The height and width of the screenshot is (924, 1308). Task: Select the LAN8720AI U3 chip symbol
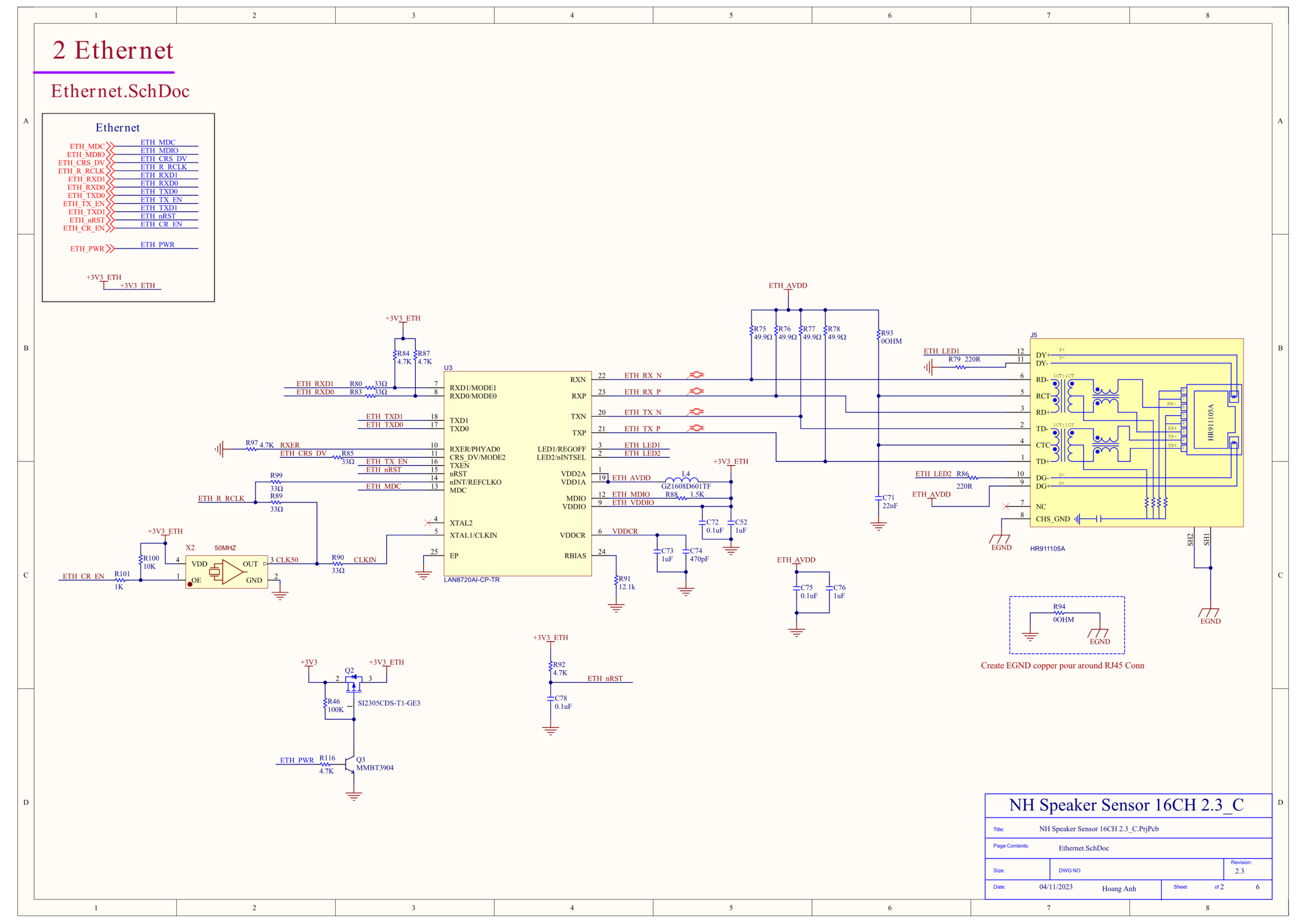click(517, 473)
